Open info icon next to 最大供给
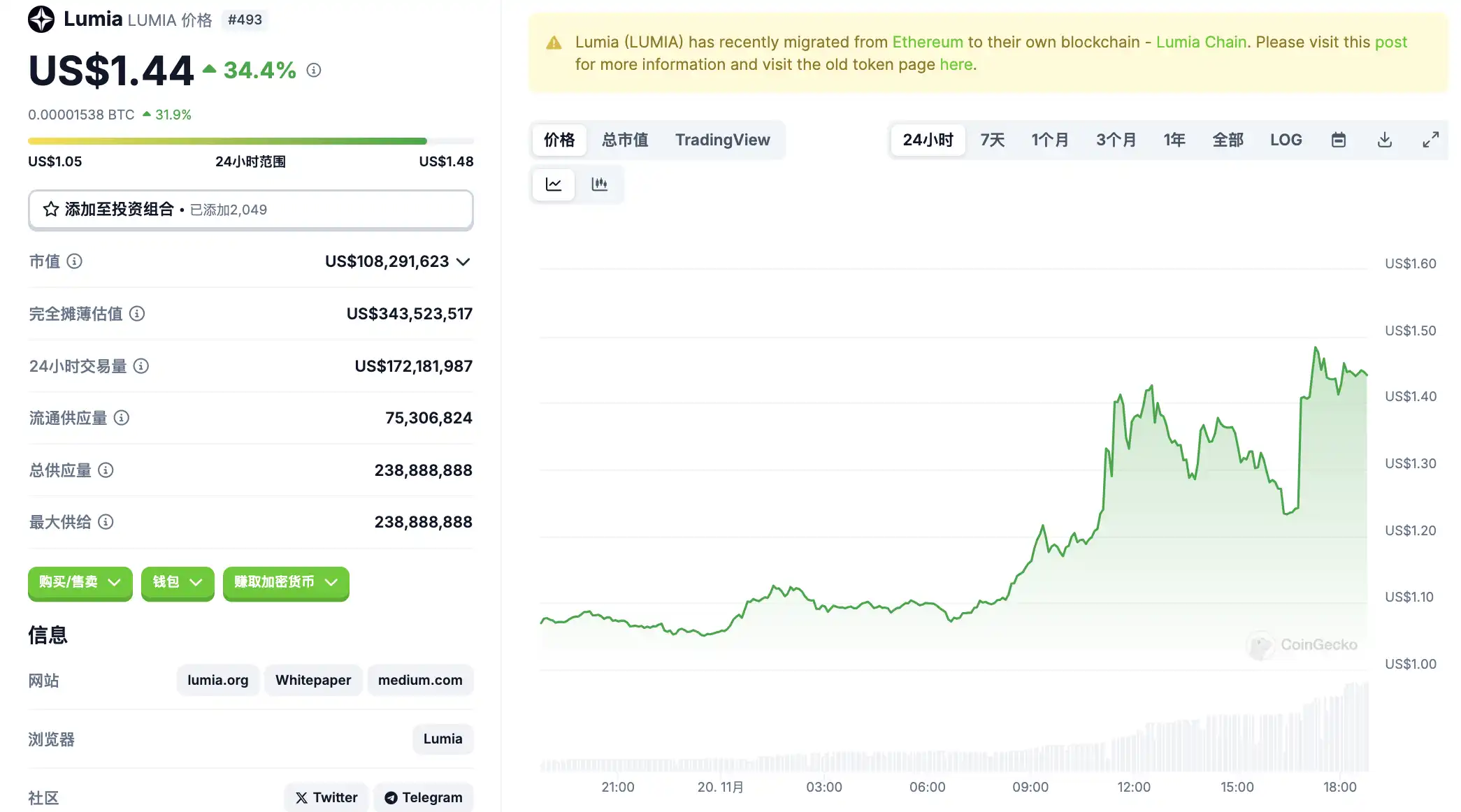Viewport: 1461px width, 812px height. 106,522
